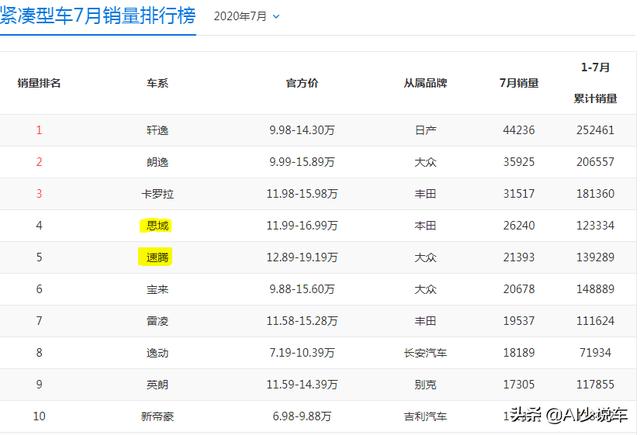Click the 从属品牌 column header
This screenshot has width=640, height=435.
tap(425, 83)
